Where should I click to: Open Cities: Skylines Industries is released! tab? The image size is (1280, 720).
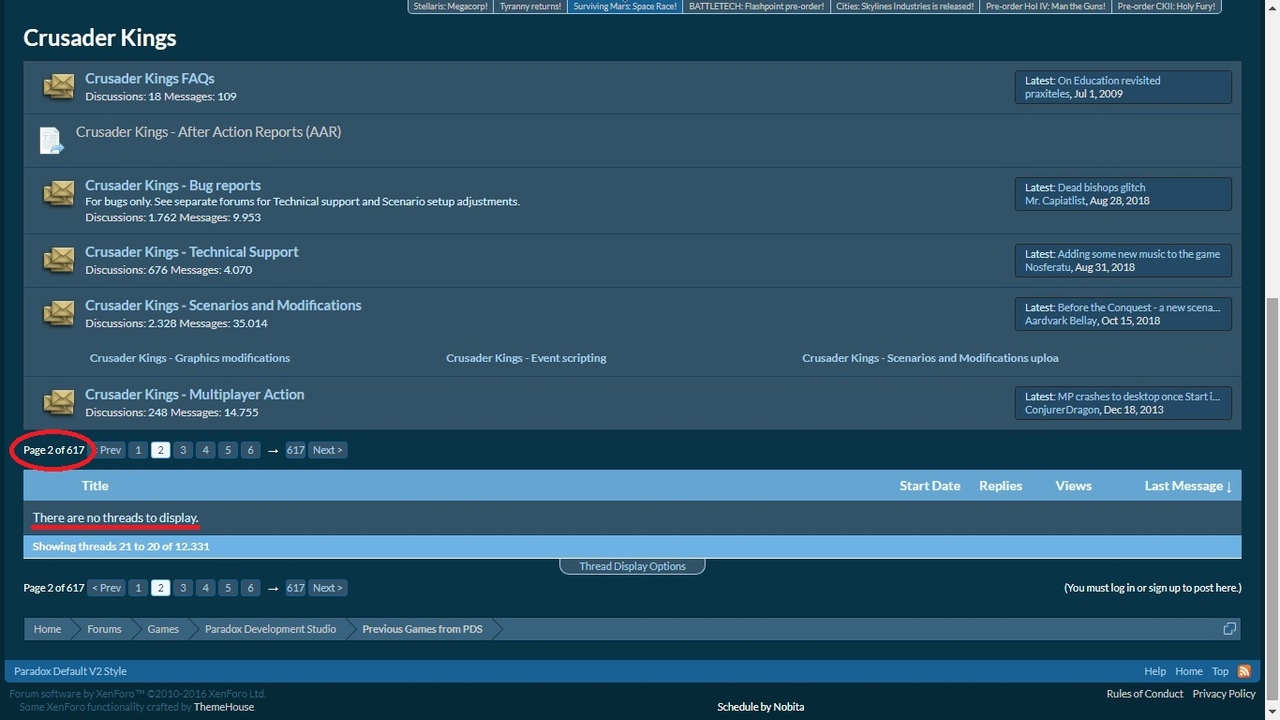click(x=905, y=6)
